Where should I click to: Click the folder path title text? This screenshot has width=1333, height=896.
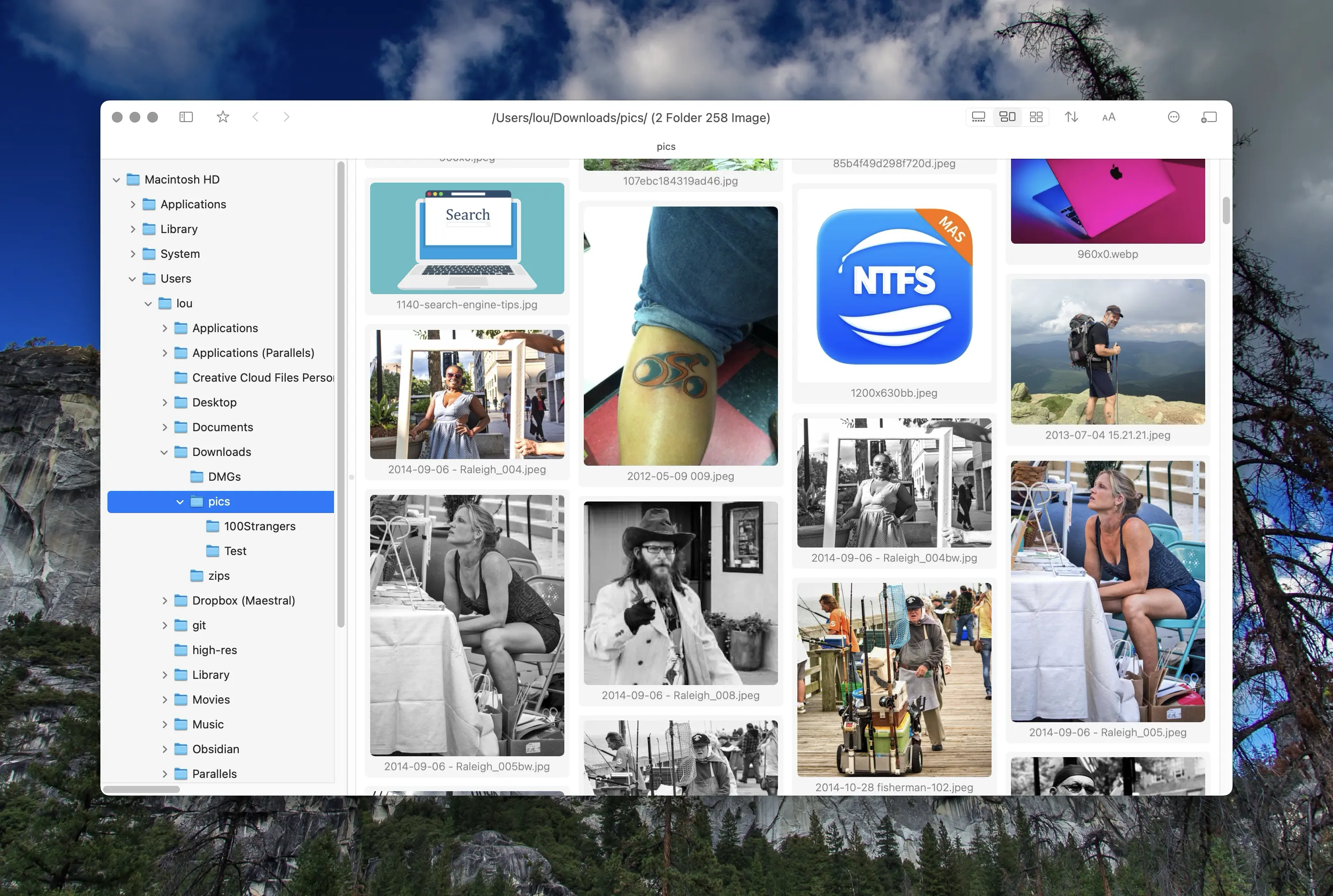(631, 118)
